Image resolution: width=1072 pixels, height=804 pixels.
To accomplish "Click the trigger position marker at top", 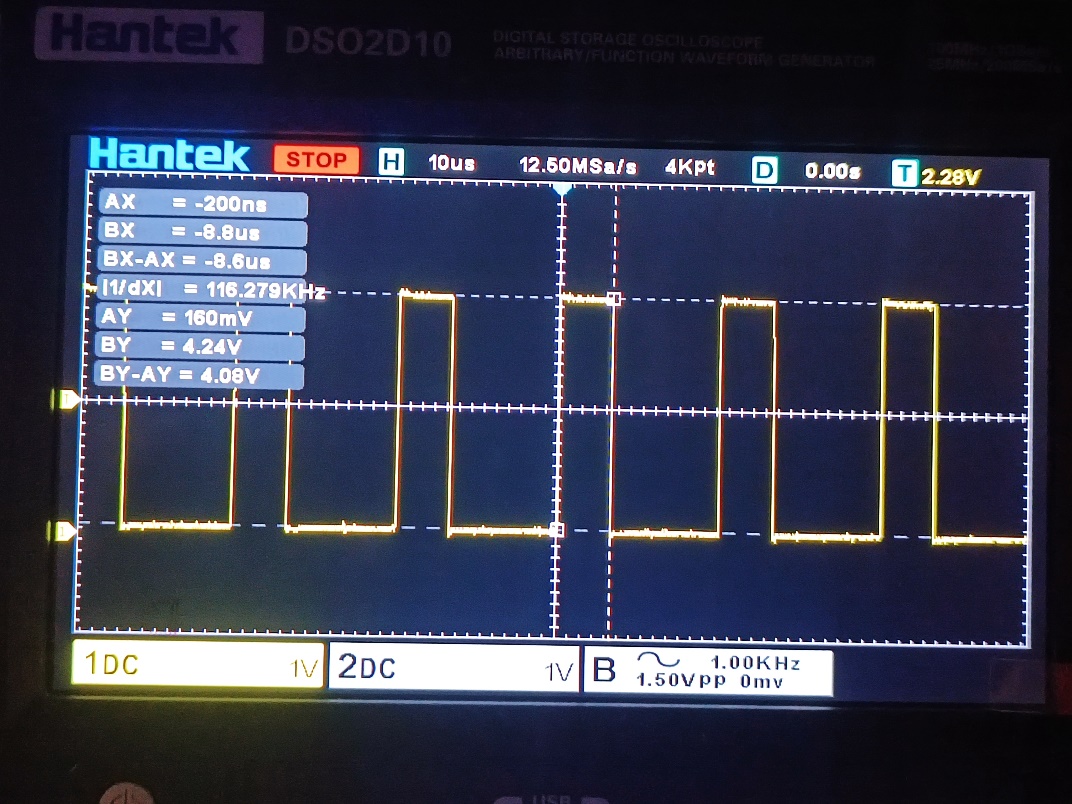I will pyautogui.click(x=562, y=188).
